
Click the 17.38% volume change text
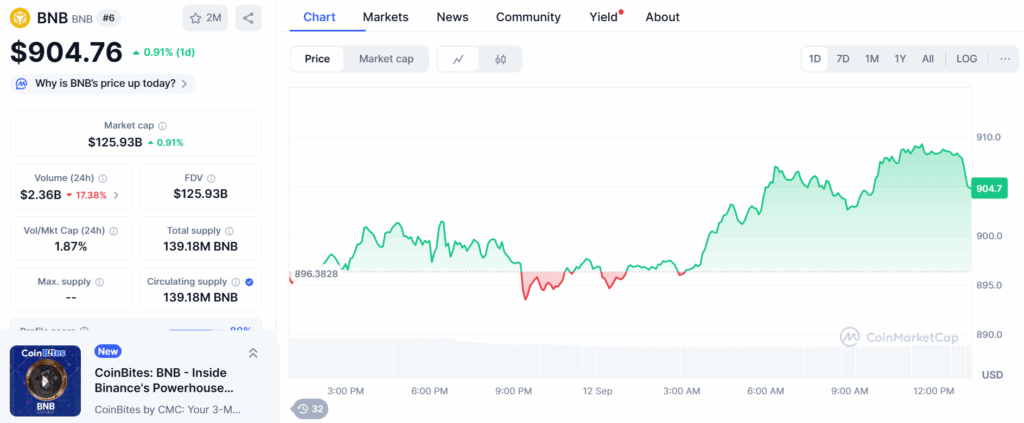pos(91,195)
